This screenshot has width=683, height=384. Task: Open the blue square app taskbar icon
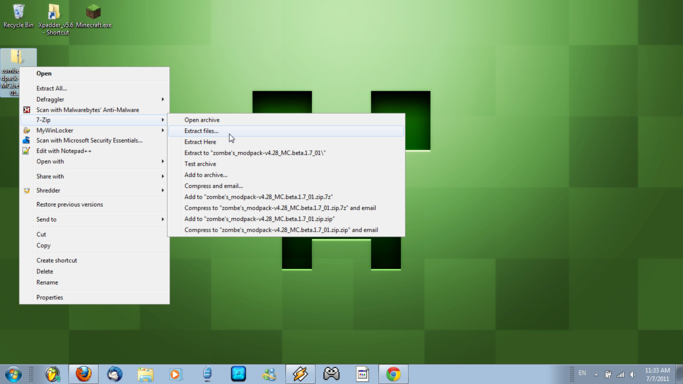coord(238,374)
